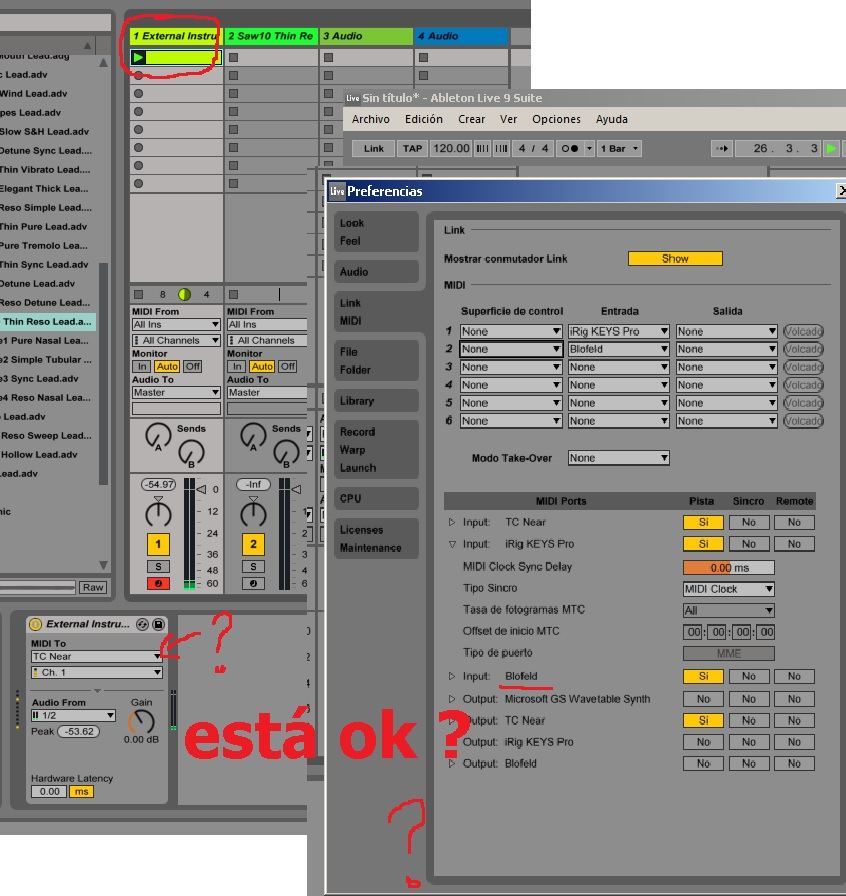
Task: Switch to Audio preferences tab
Action: tap(376, 272)
